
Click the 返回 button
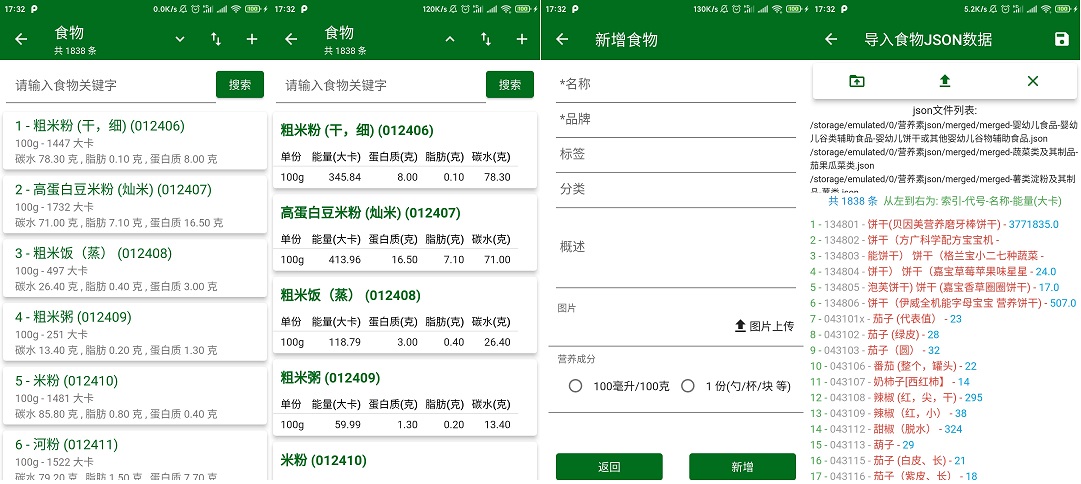pos(609,467)
